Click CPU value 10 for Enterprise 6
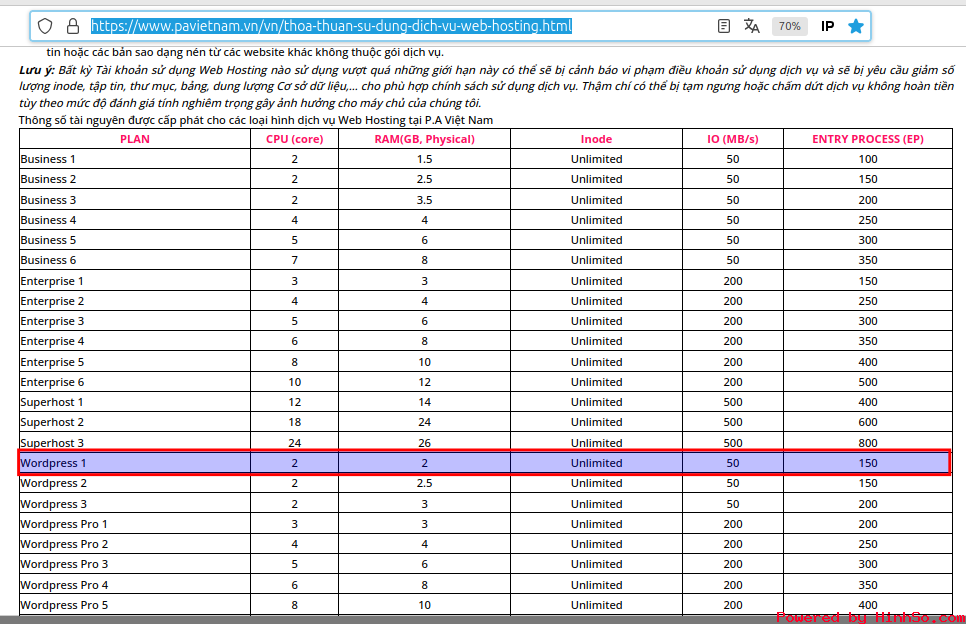Image resolution: width=966 pixels, height=624 pixels. pyautogui.click(x=294, y=382)
